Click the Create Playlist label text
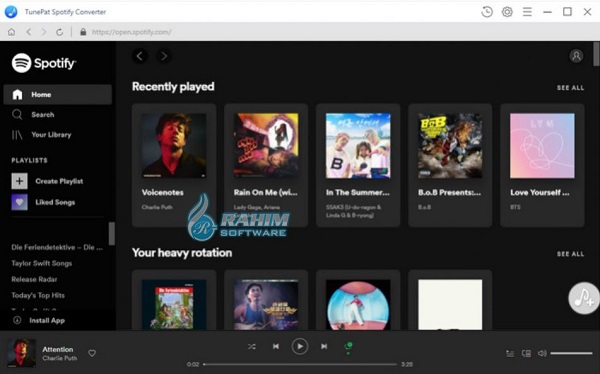Image resolution: width=600 pixels, height=374 pixels. 59,181
